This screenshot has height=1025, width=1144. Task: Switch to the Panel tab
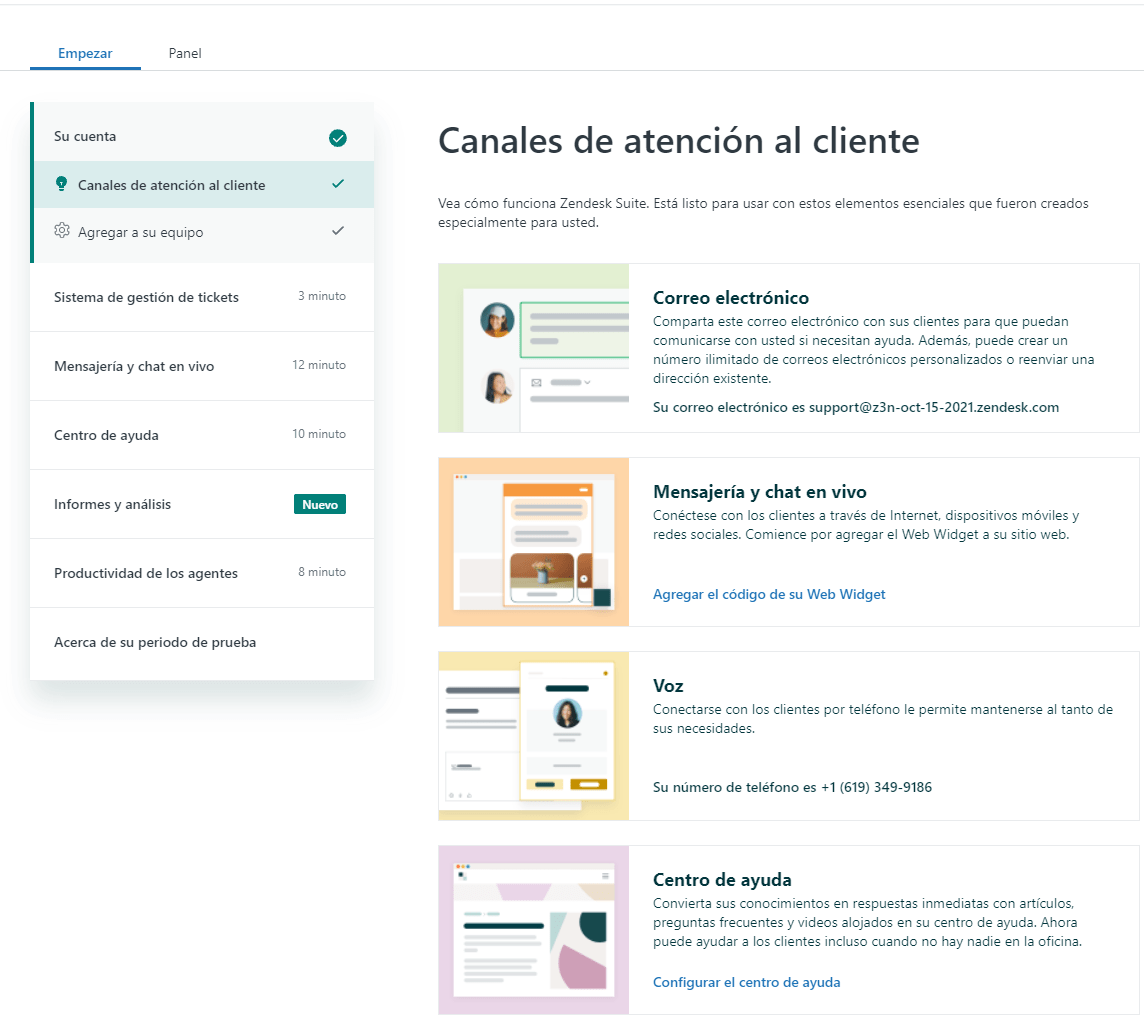(184, 53)
